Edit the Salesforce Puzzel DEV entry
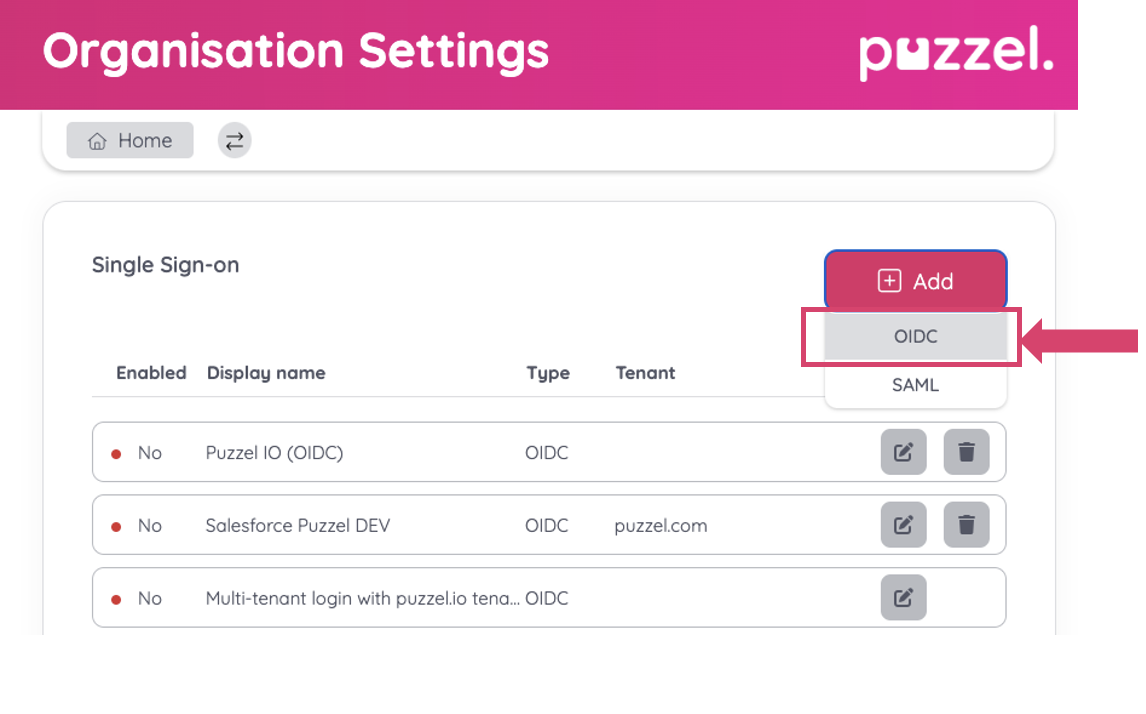 pos(903,525)
